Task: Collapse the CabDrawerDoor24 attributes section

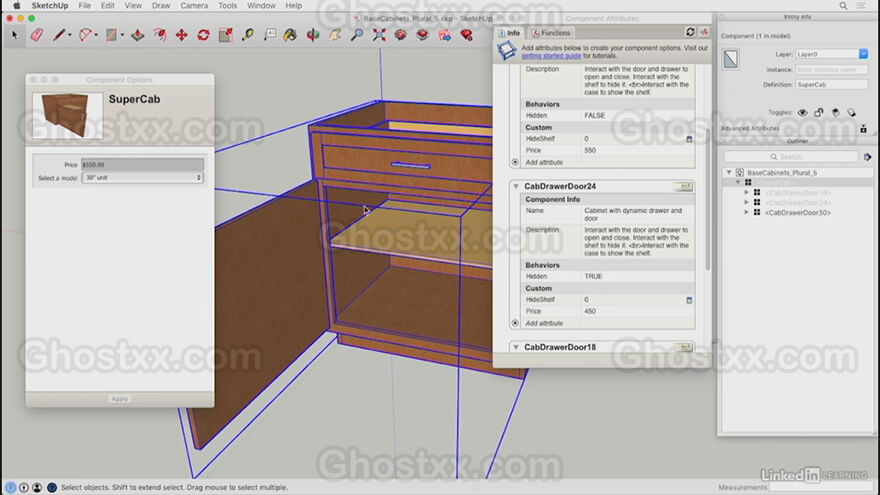Action: pos(516,186)
